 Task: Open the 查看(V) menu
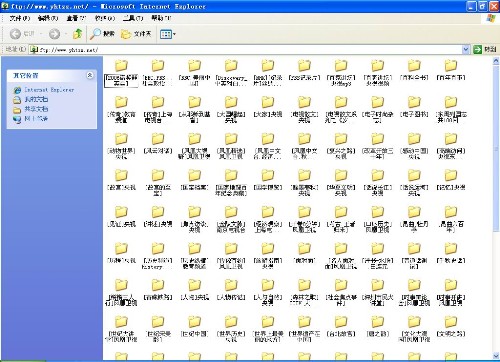pos(76,18)
